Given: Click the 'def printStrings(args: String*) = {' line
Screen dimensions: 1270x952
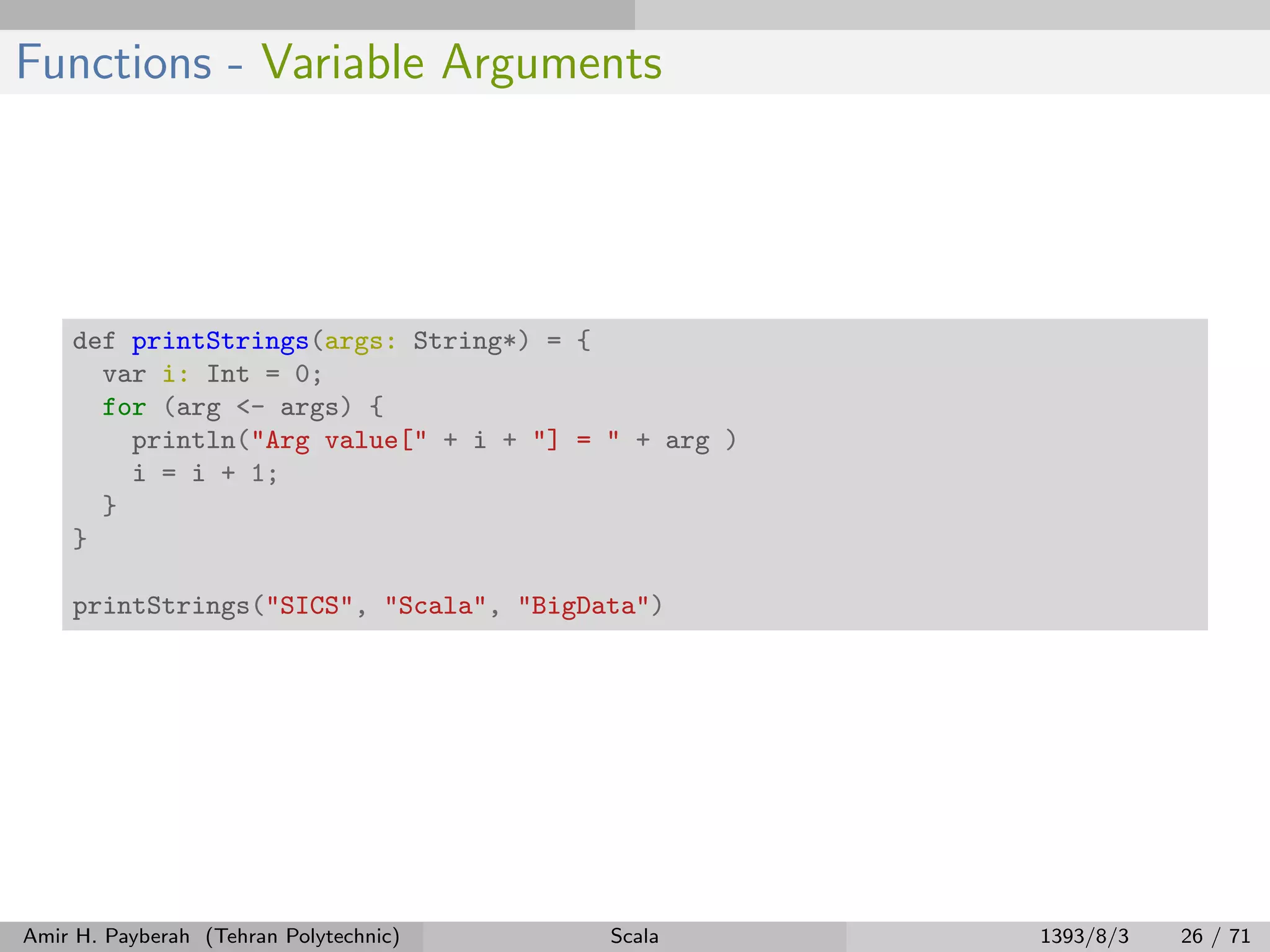Looking at the screenshot, I should coord(332,341).
